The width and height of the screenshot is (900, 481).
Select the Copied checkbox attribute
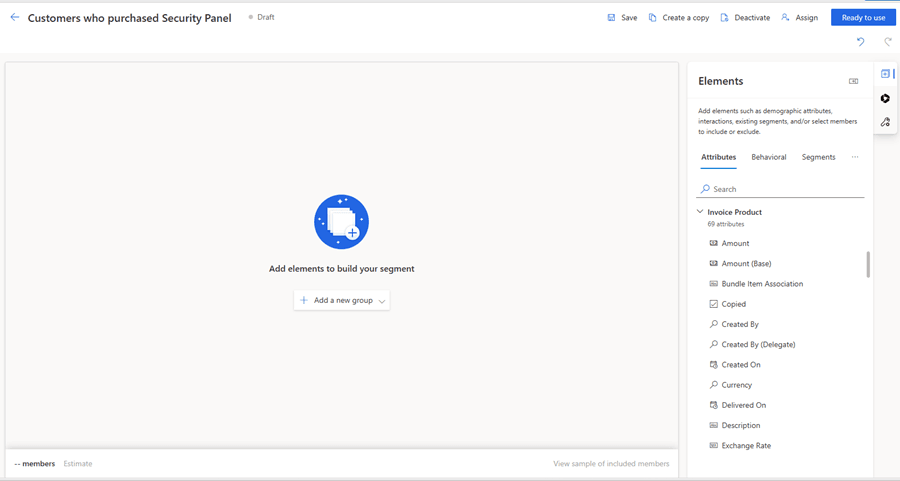coord(733,304)
